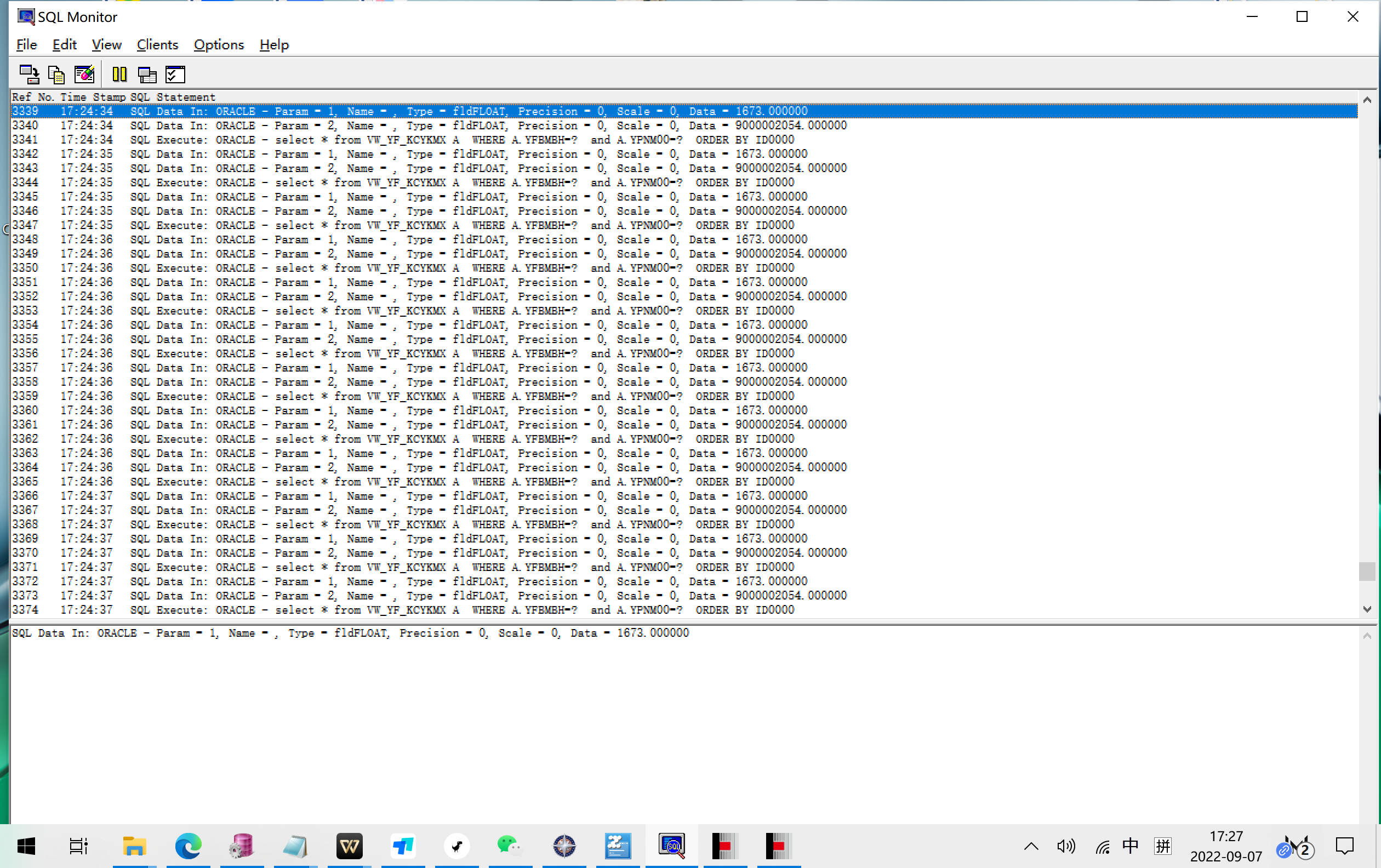Viewport: 1381px width, 868px height.
Task: Toggle the Chinese input mode indicator
Action: click(x=1131, y=846)
